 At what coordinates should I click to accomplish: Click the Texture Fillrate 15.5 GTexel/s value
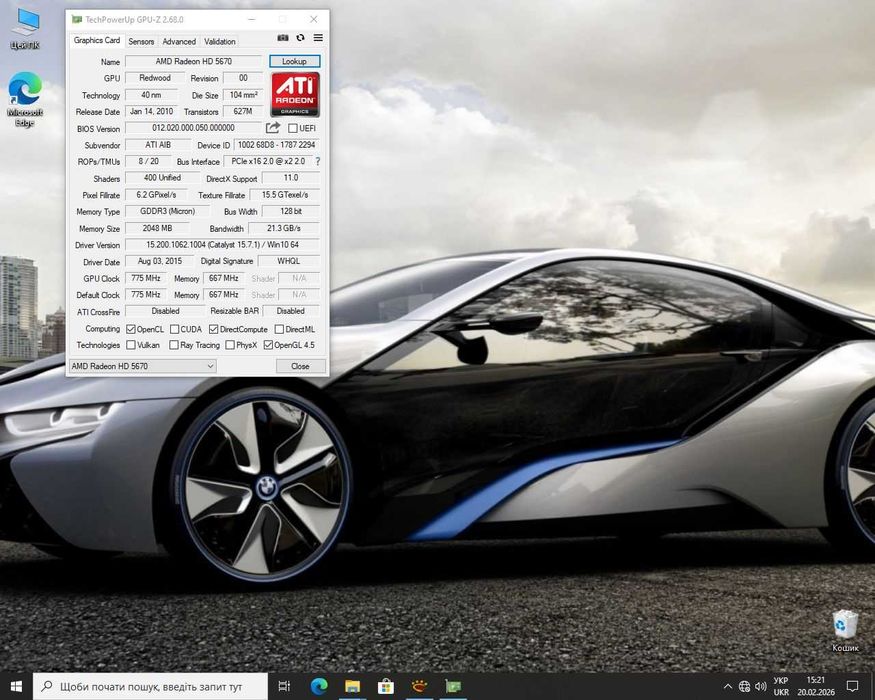point(285,195)
